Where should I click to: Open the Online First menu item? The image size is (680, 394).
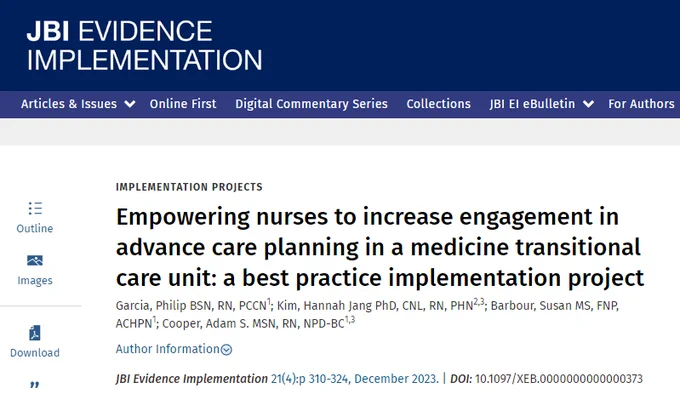point(183,104)
